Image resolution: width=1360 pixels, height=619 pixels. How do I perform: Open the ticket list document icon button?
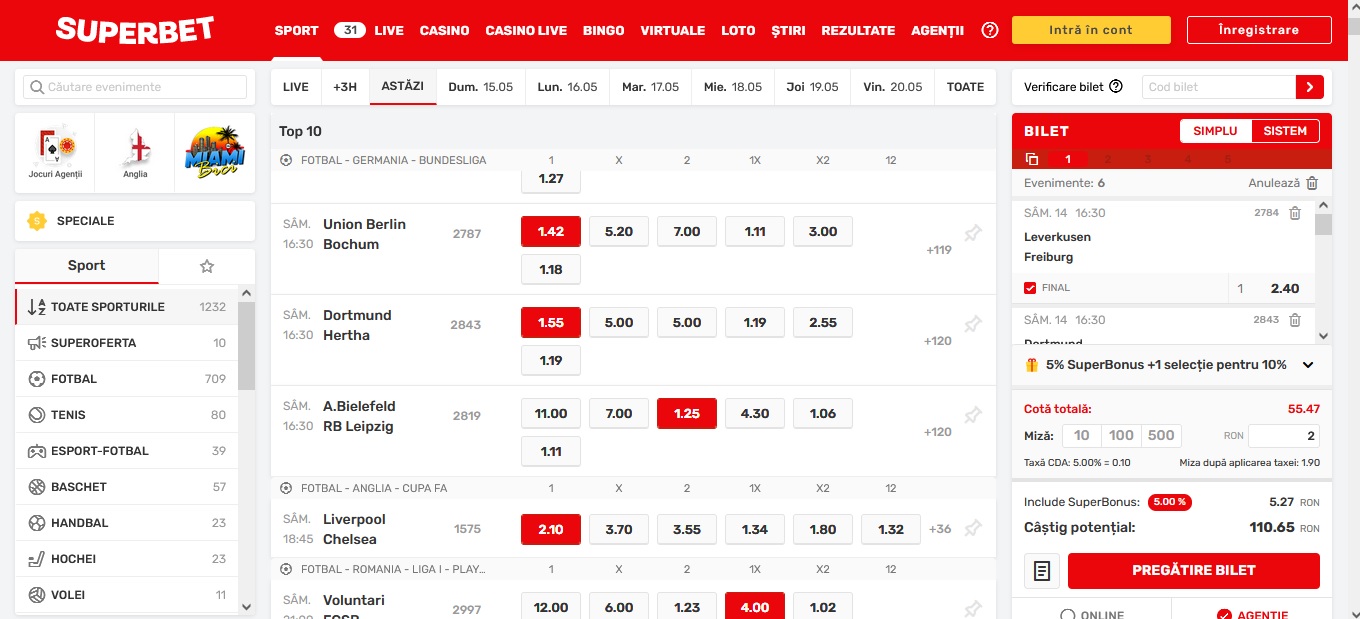(x=1042, y=571)
